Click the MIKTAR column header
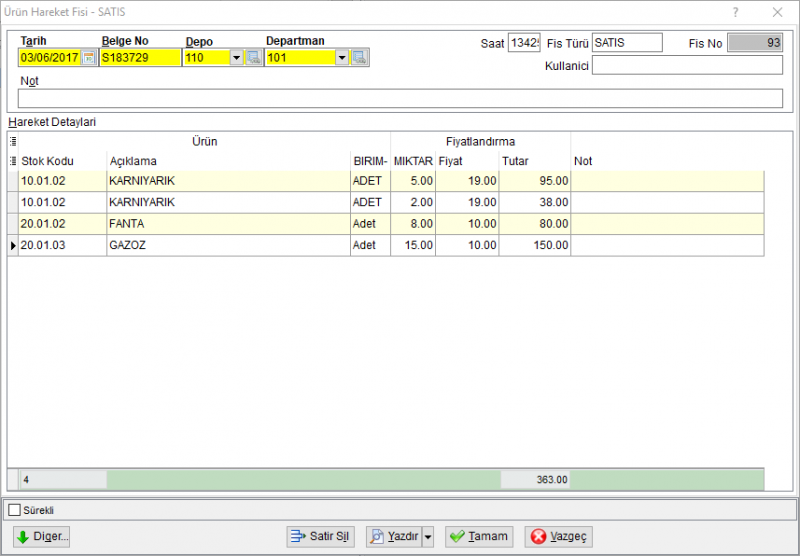800x556 pixels. tap(413, 161)
